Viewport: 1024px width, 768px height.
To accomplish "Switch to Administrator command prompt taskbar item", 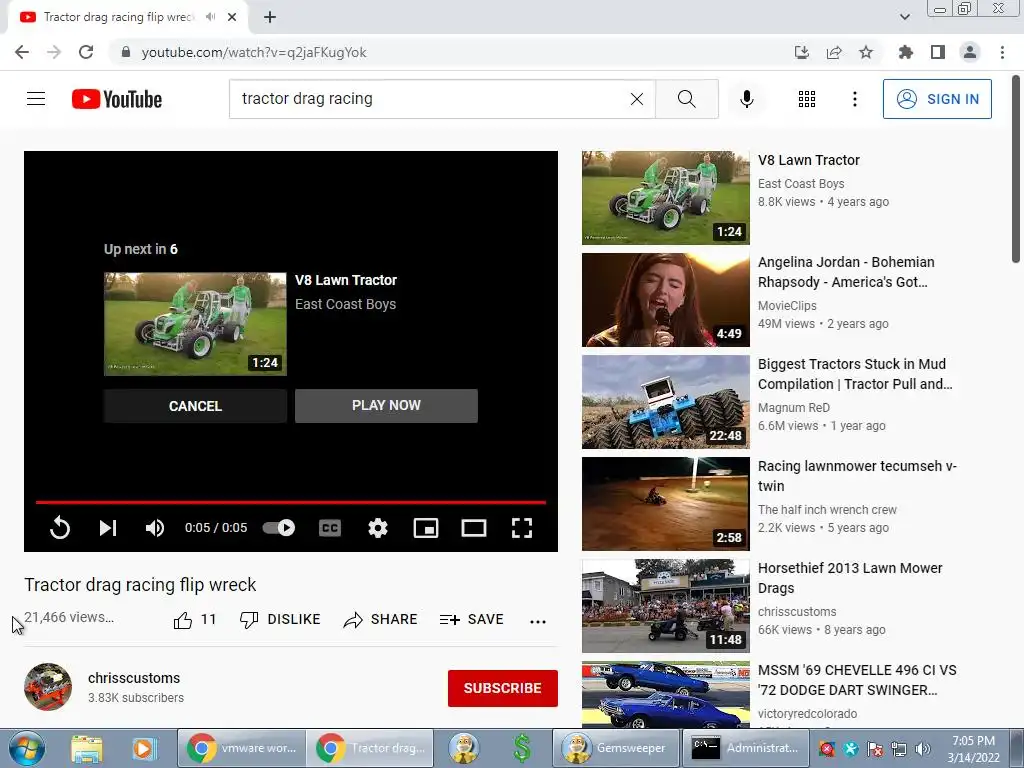I will (745, 748).
